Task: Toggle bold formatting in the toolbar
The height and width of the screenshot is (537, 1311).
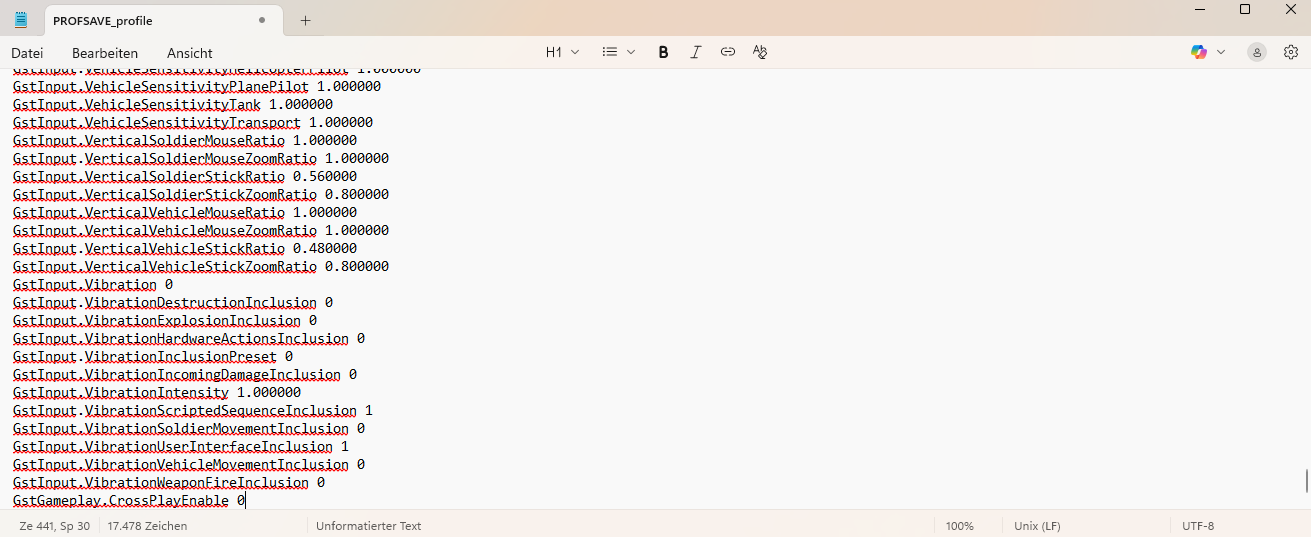Action: pos(663,52)
